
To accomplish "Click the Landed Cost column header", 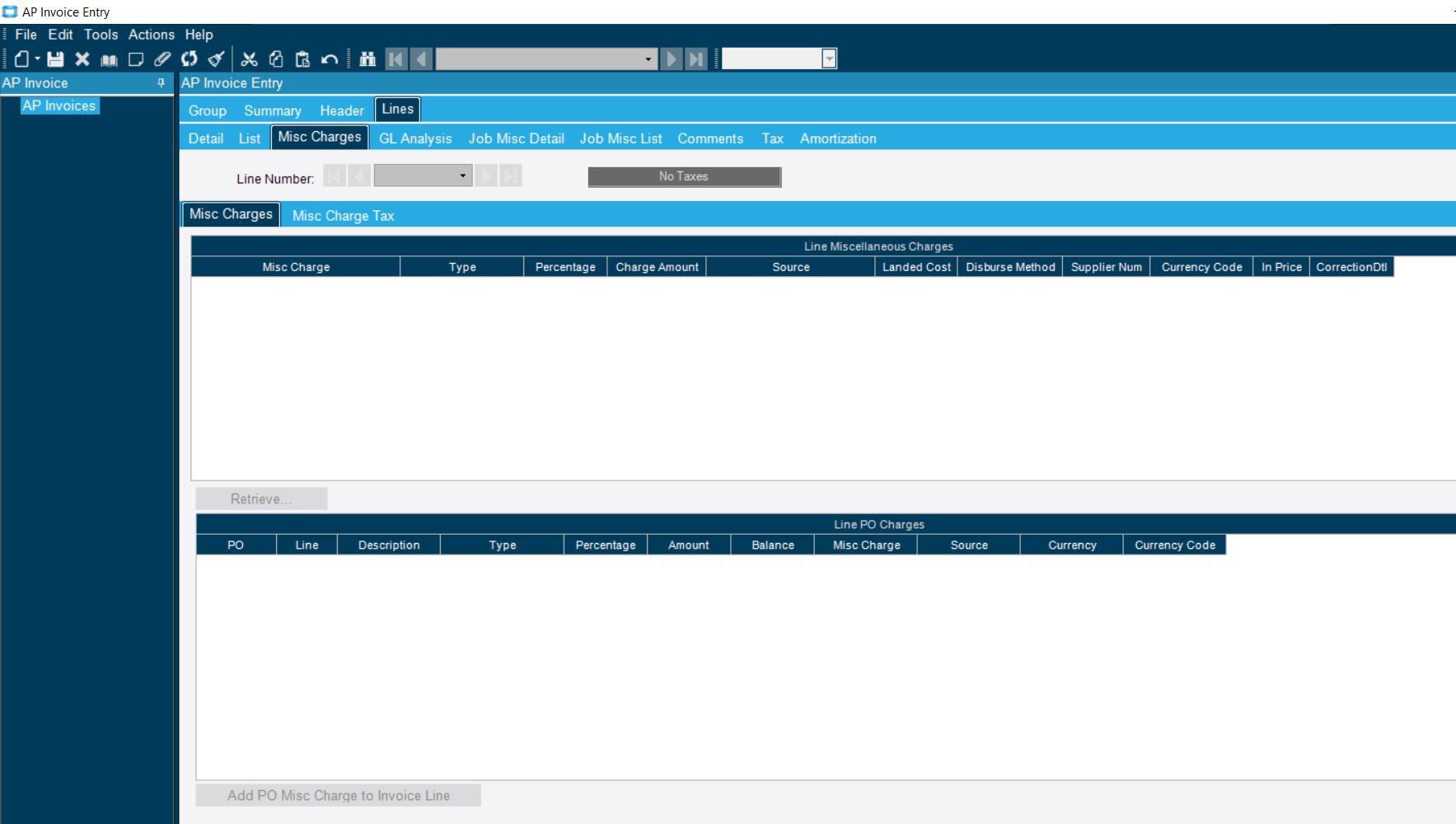I will (x=916, y=267).
